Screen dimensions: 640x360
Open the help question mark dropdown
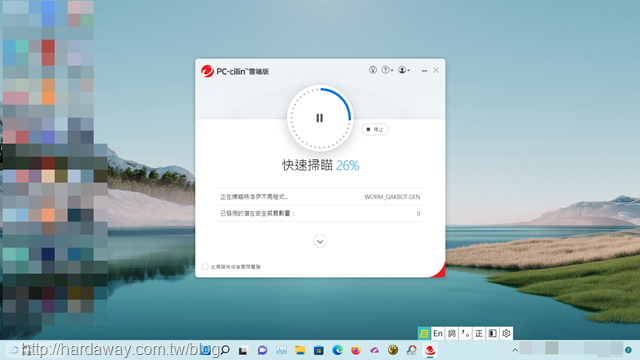coord(387,70)
